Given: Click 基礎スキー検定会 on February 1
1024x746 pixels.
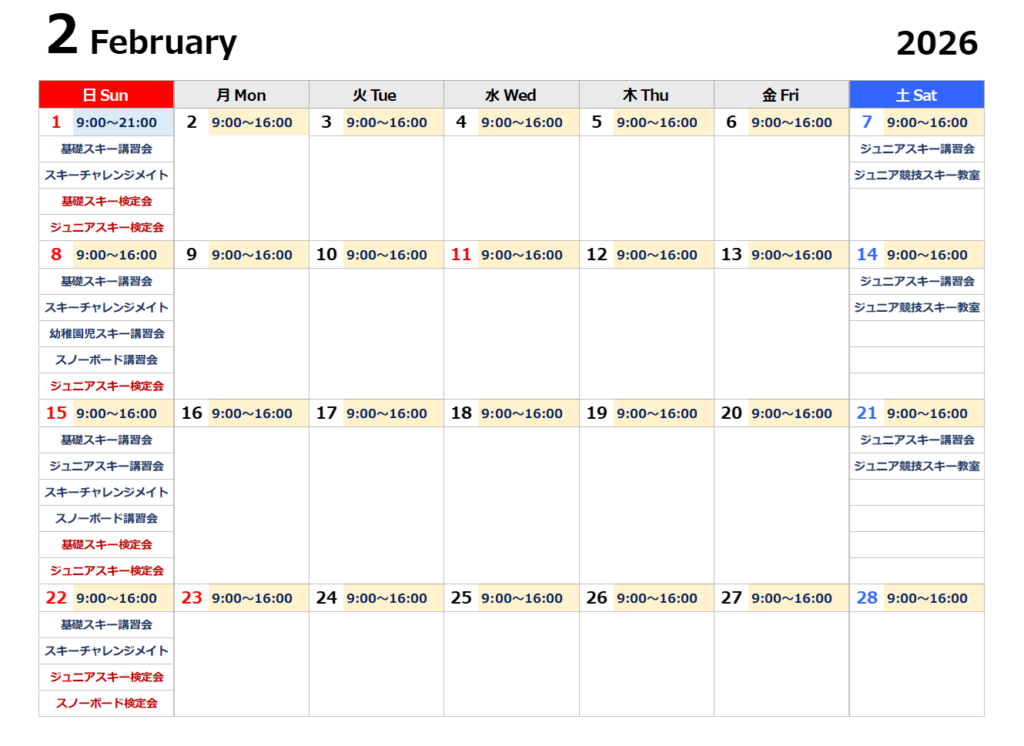Looking at the screenshot, I should tap(106, 201).
